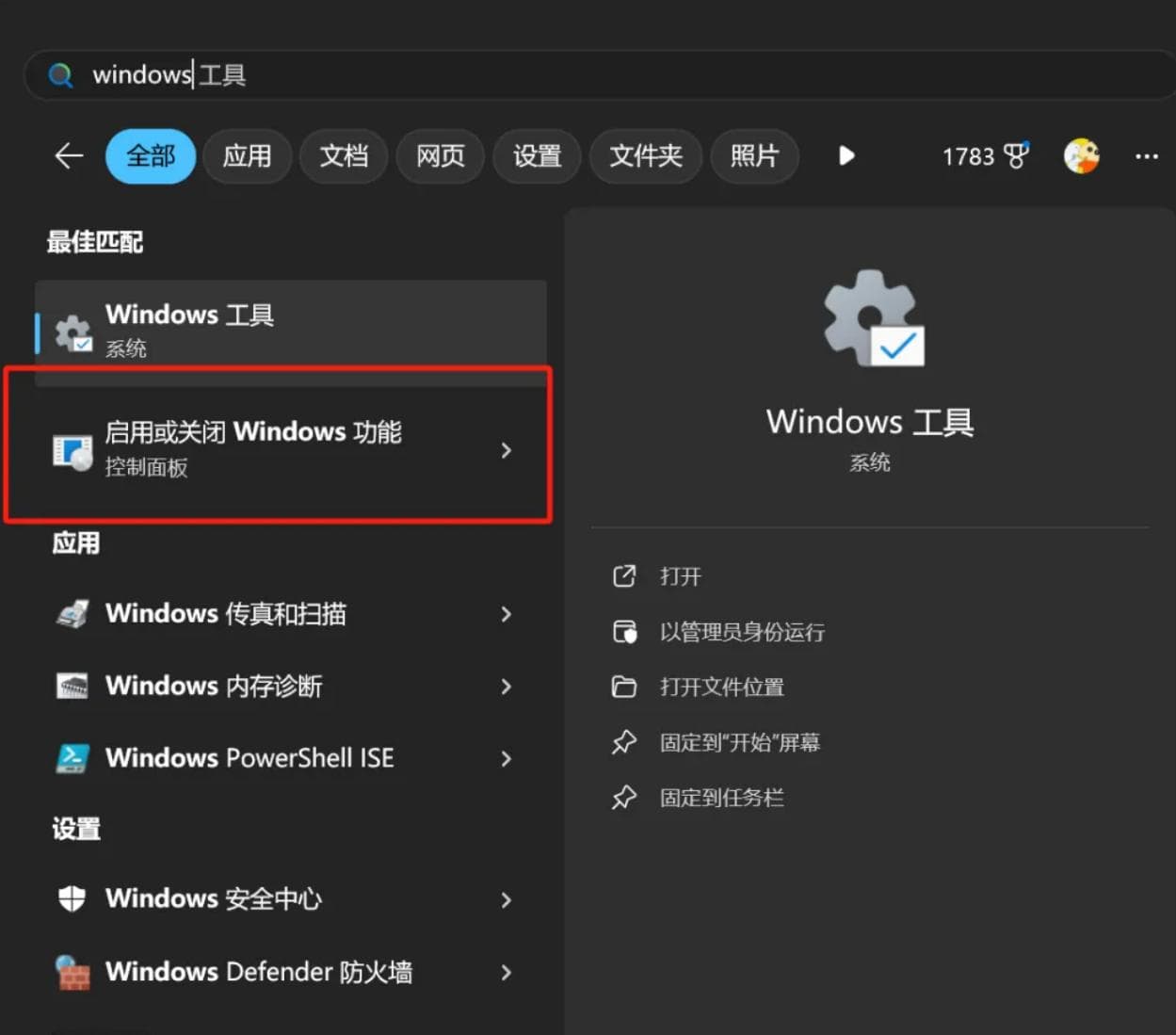Screen dimensions: 1176x1035
Task: Choose 固定到任务栏 action
Action: pyautogui.click(x=722, y=799)
